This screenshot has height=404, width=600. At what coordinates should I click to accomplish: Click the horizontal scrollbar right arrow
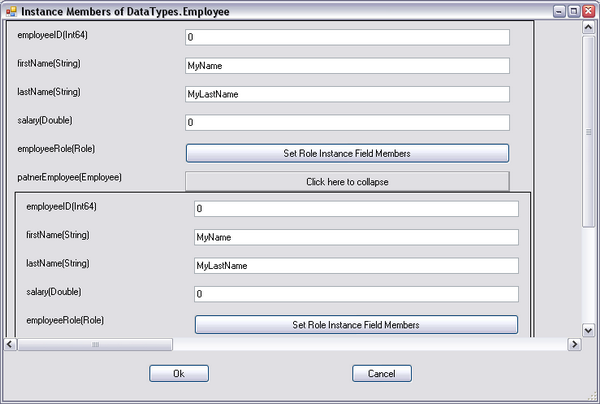coord(574,344)
